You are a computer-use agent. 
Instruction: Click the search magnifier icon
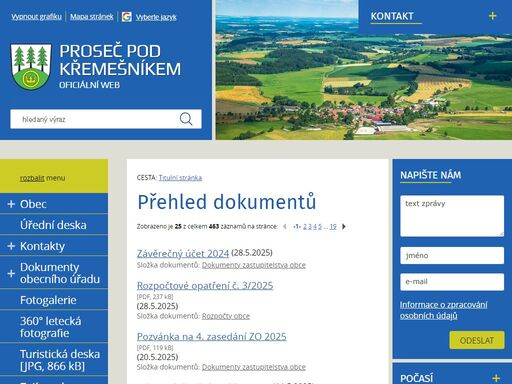(186, 119)
